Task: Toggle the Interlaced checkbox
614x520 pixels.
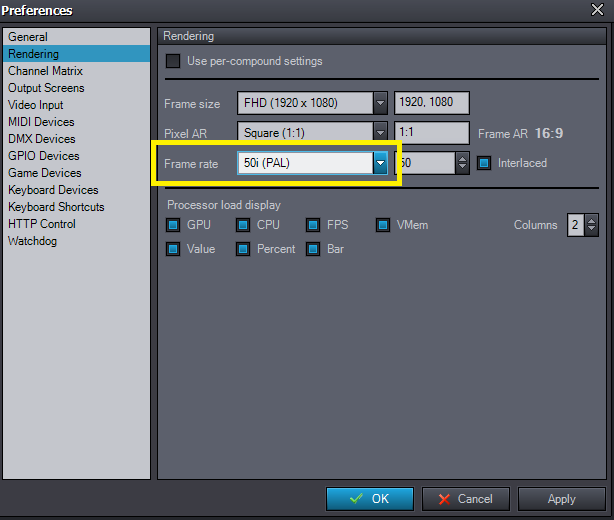Action: (x=484, y=163)
